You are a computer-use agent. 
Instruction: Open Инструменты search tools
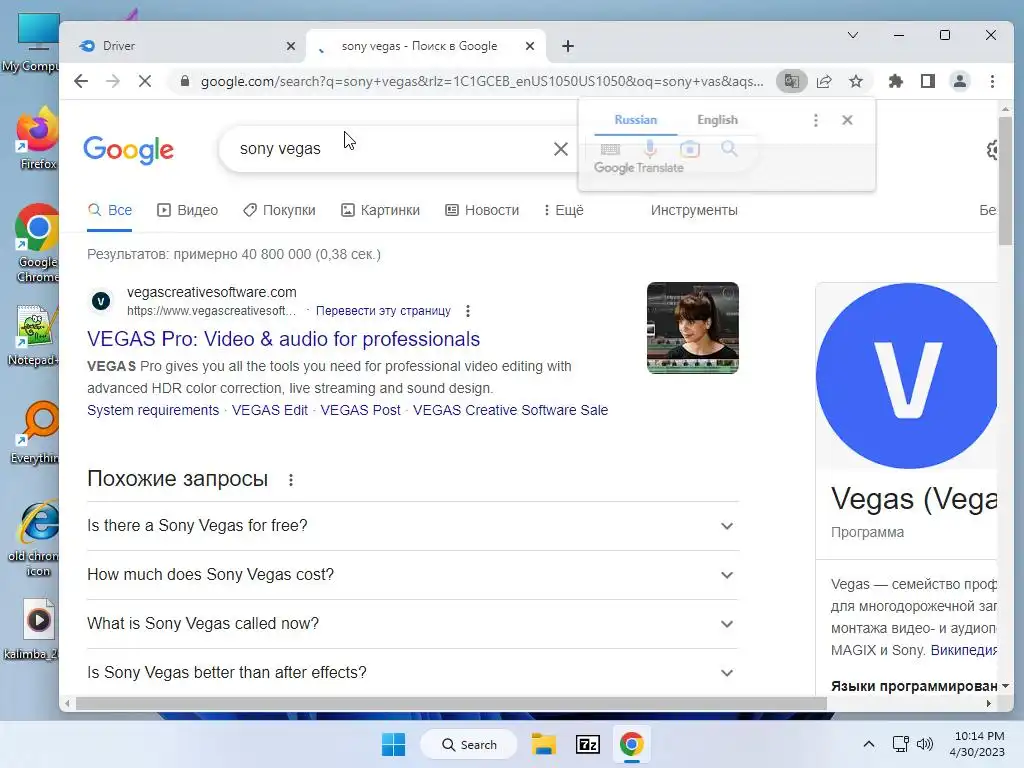pyautogui.click(x=694, y=210)
